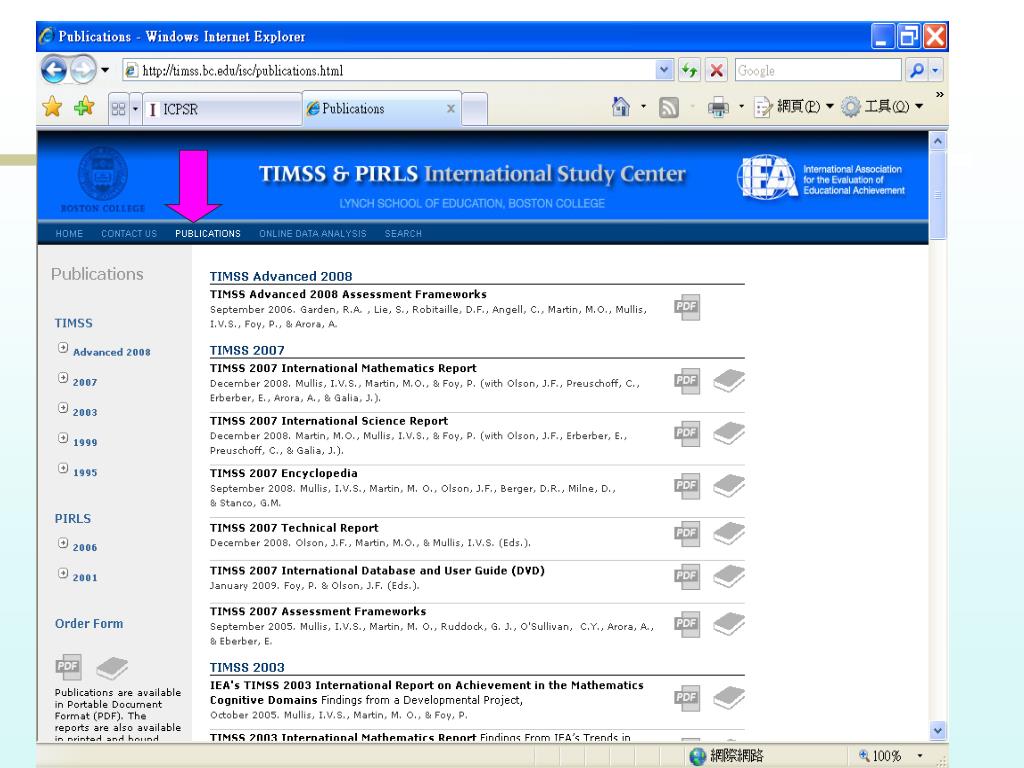Screen dimensions: 1024x768
Task: Click the browser Back arrow button
Action: [54, 69]
